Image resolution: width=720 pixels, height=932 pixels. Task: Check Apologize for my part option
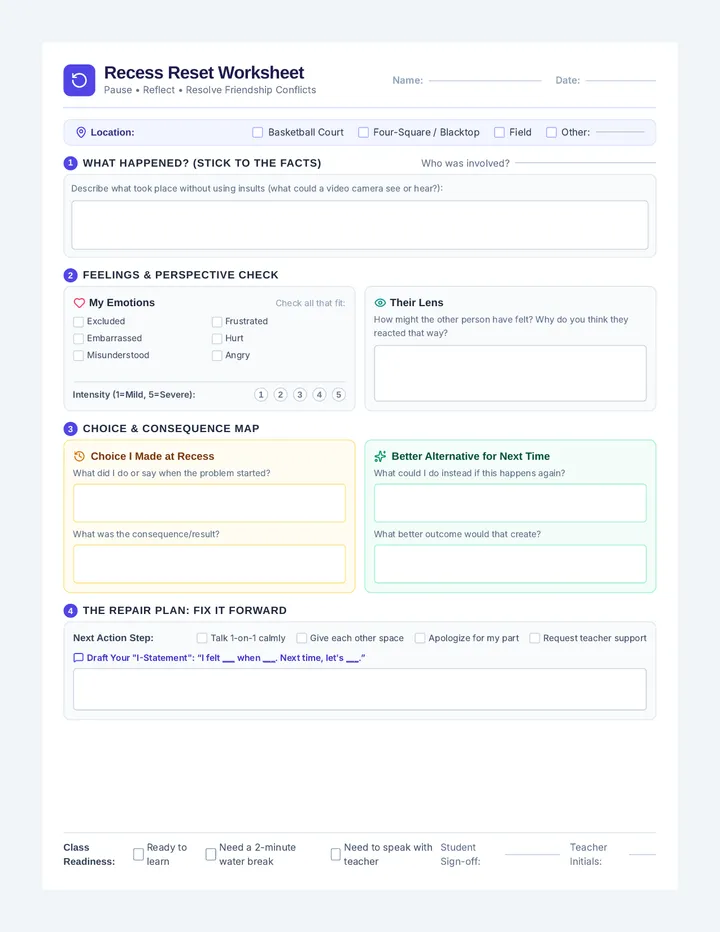pyautogui.click(x=420, y=638)
